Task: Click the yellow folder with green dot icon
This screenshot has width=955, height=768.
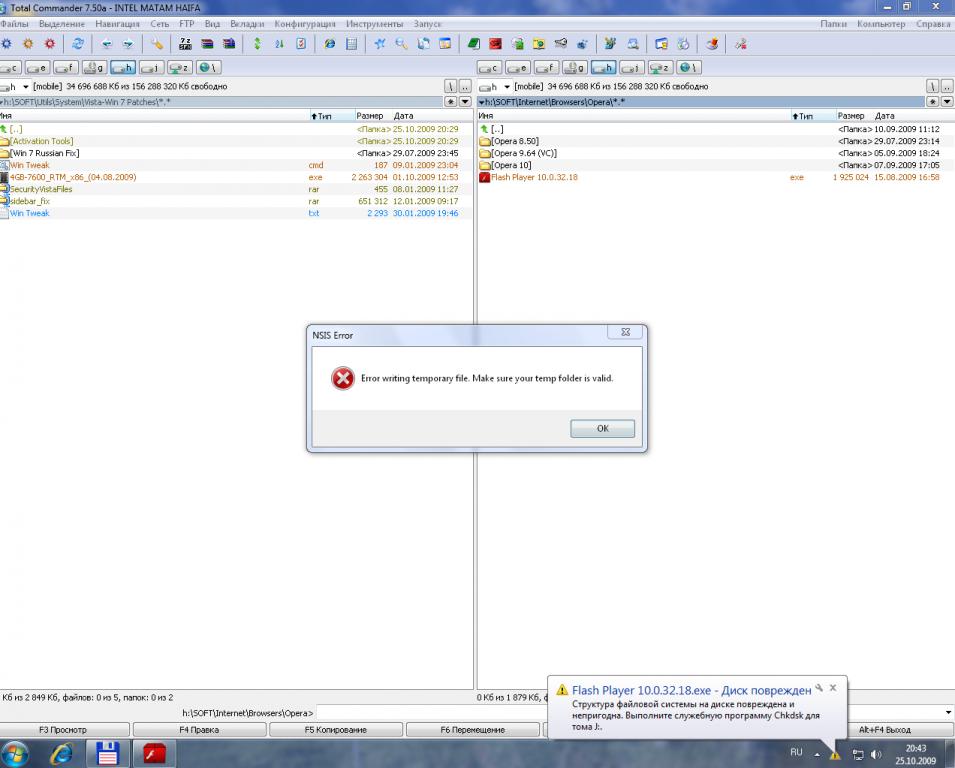Action: (x=539, y=44)
